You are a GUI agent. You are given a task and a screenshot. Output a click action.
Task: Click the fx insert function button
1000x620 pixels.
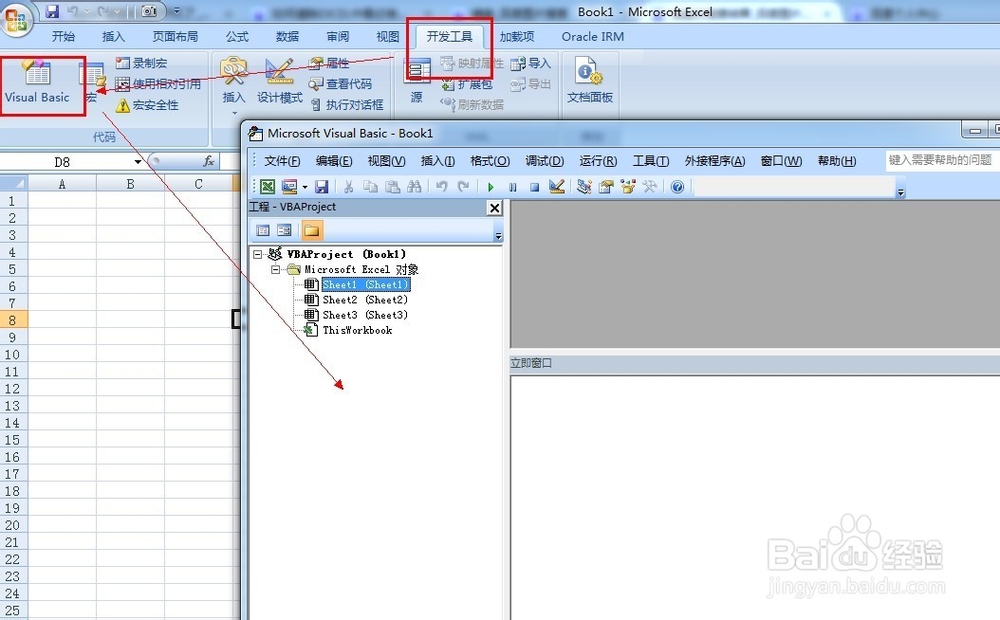(x=209, y=161)
